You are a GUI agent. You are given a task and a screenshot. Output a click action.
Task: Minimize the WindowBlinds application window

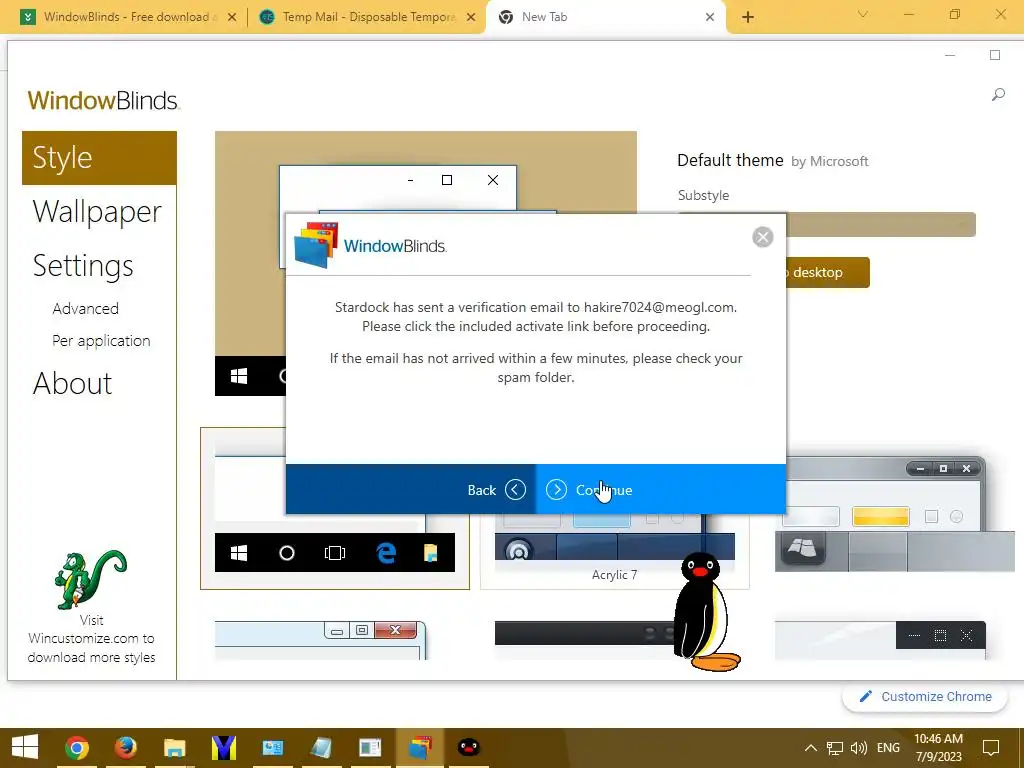(950, 56)
